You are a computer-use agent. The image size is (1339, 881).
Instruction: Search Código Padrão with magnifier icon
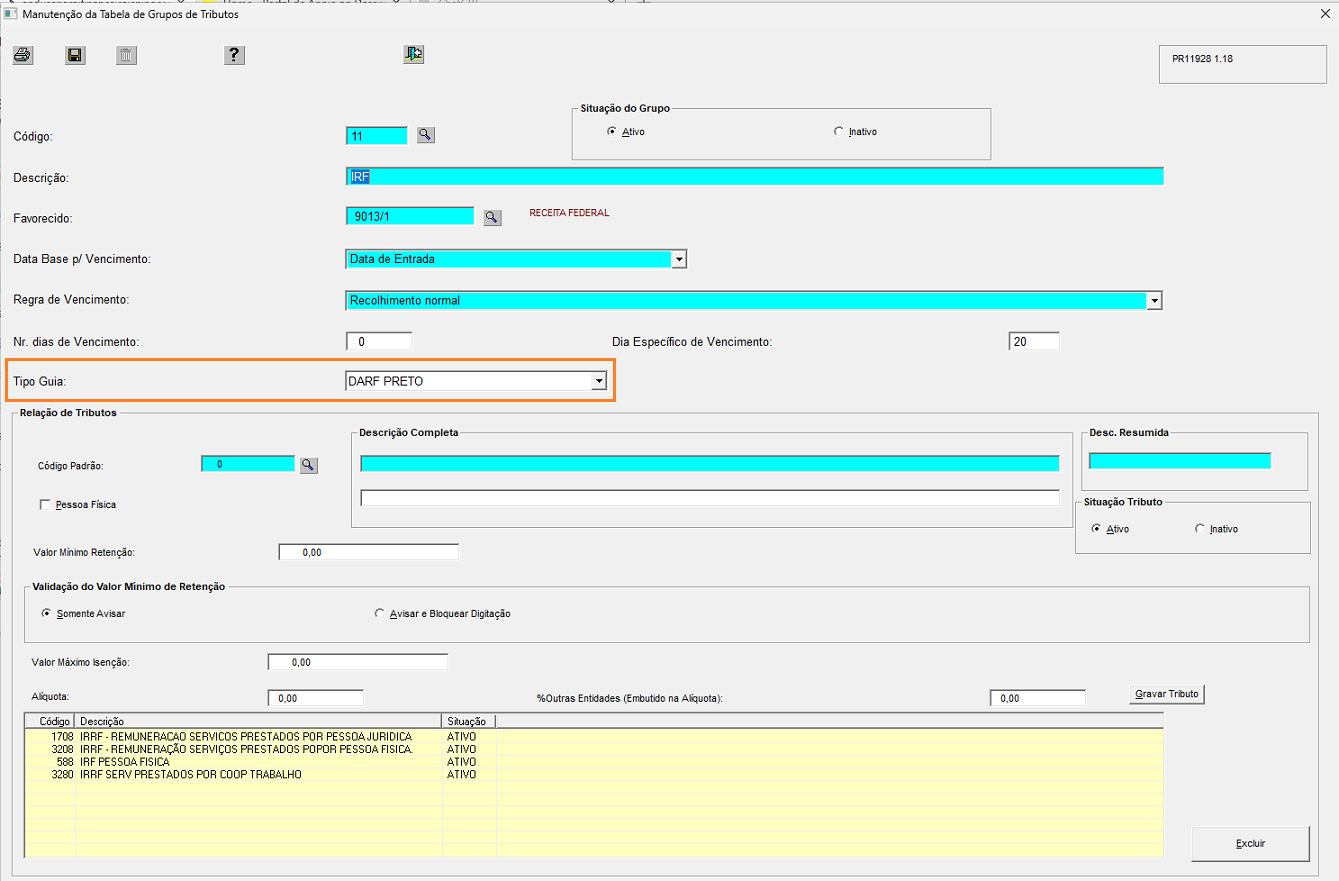tap(309, 465)
